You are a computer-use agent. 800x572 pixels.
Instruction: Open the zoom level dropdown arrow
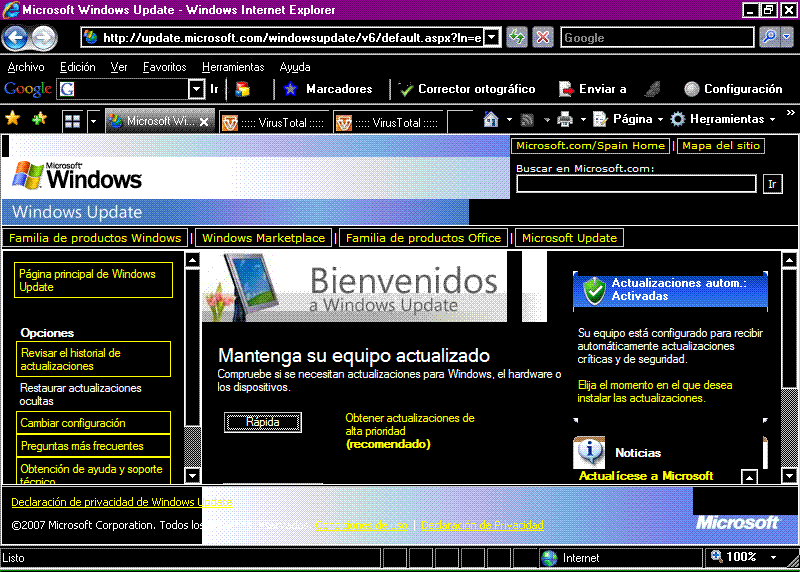click(773, 557)
